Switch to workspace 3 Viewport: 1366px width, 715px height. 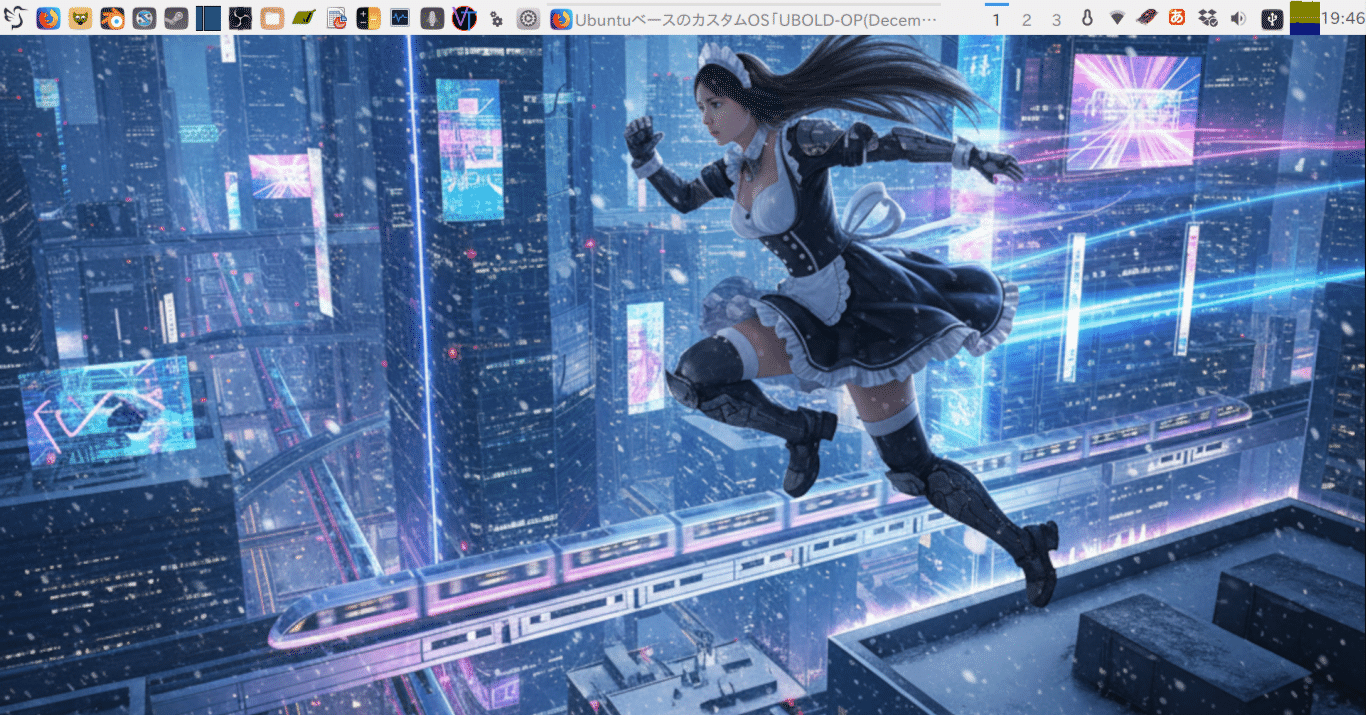pos(1057,19)
